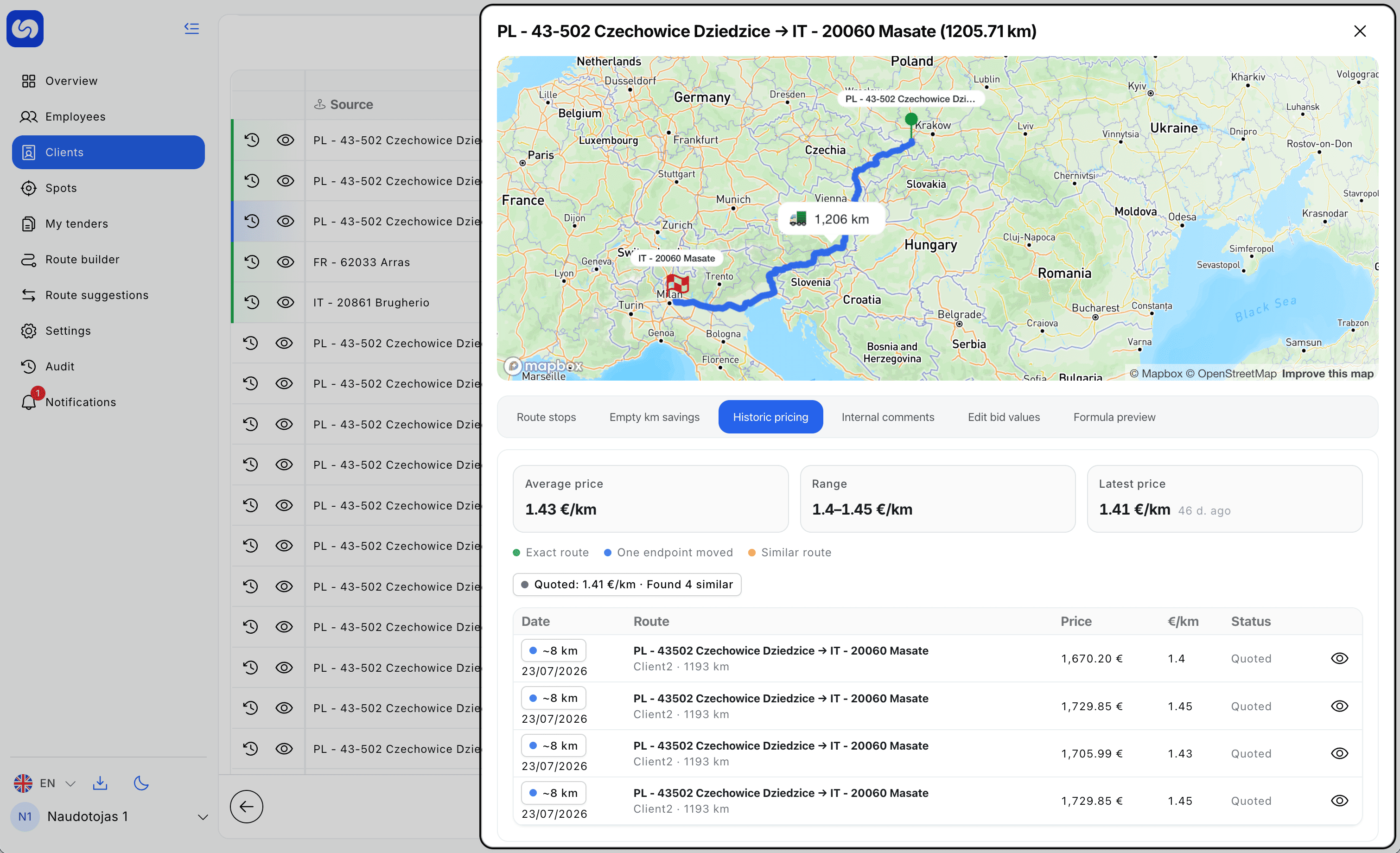
Task: Click the One endpoint moved blue legend item
Action: click(668, 553)
